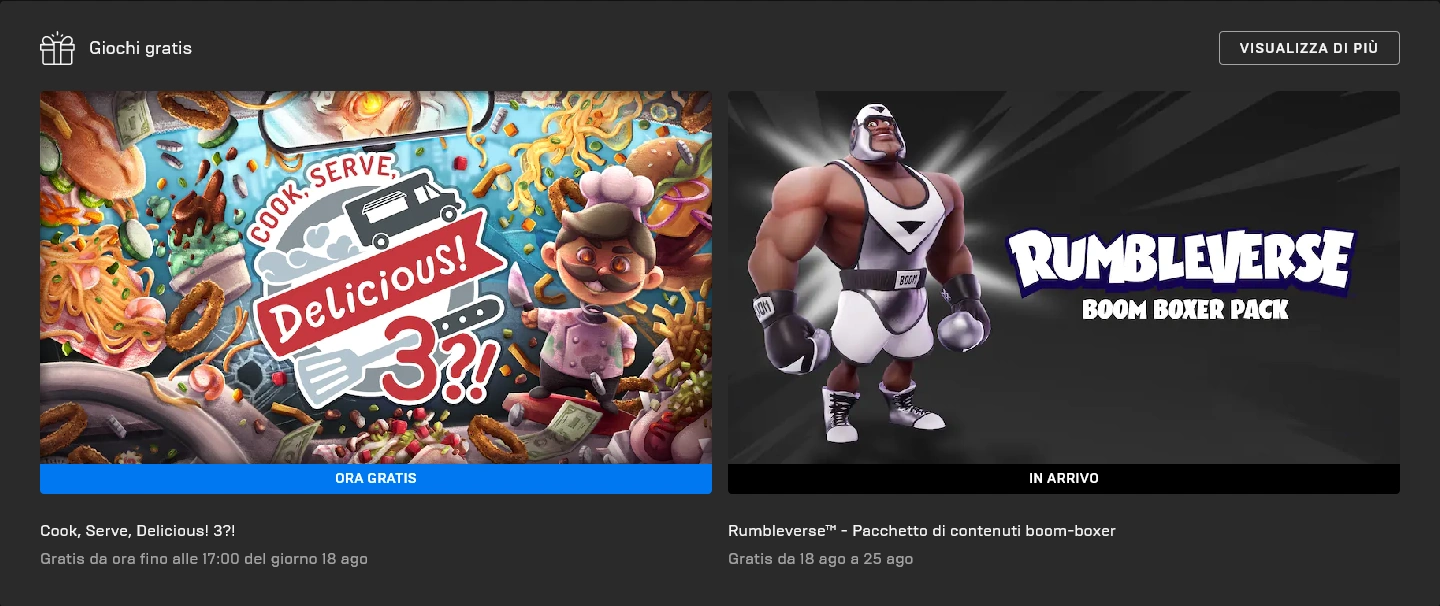This screenshot has width=1440, height=606.
Task: Click the 'Gratis da 18 ago a 25 ago' text
Action: tap(820, 559)
